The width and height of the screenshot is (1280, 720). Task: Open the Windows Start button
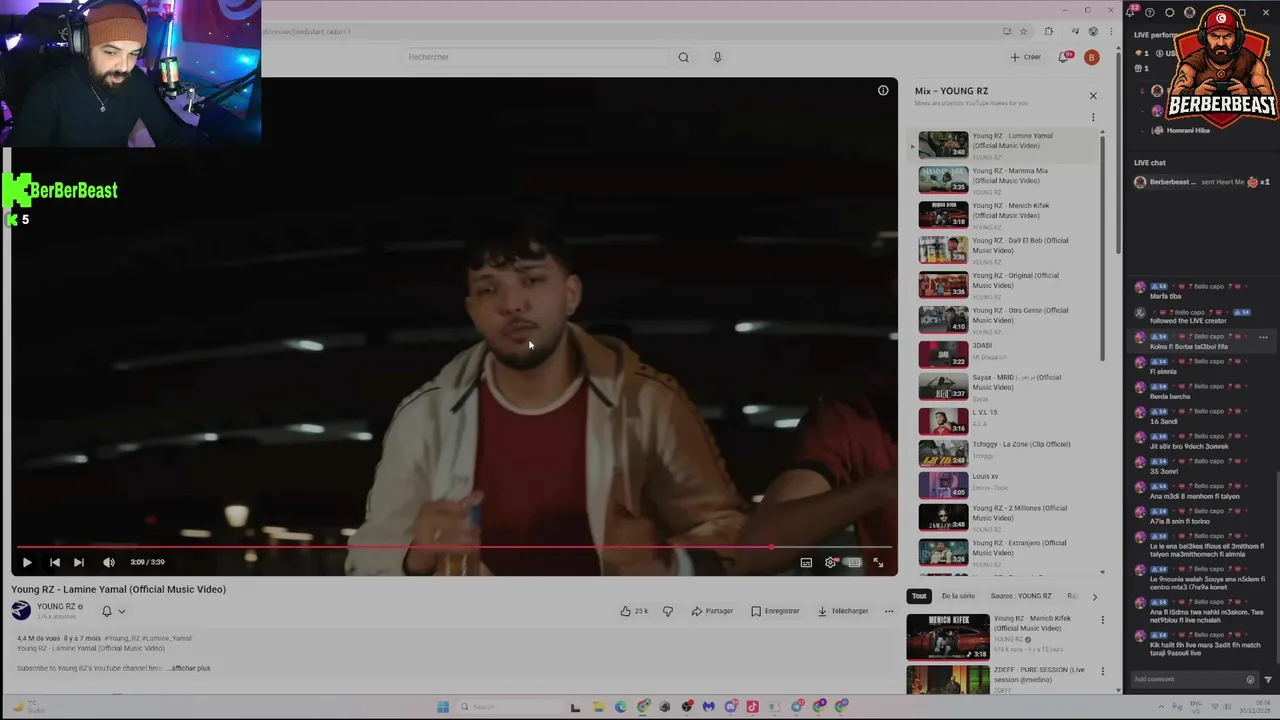pos(443,707)
